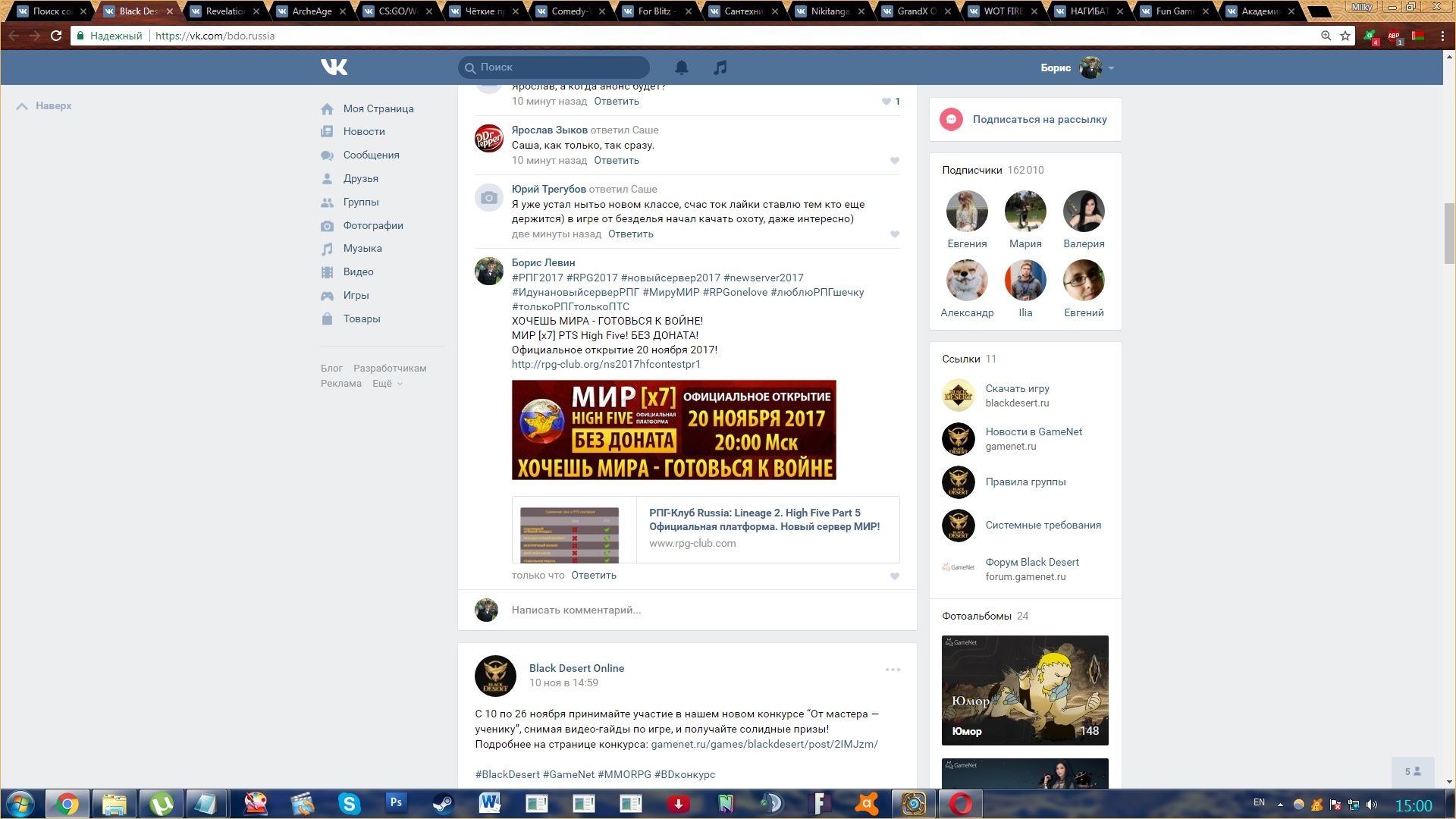Reload the page with refresh icon
The image size is (1456, 819).
point(56,36)
